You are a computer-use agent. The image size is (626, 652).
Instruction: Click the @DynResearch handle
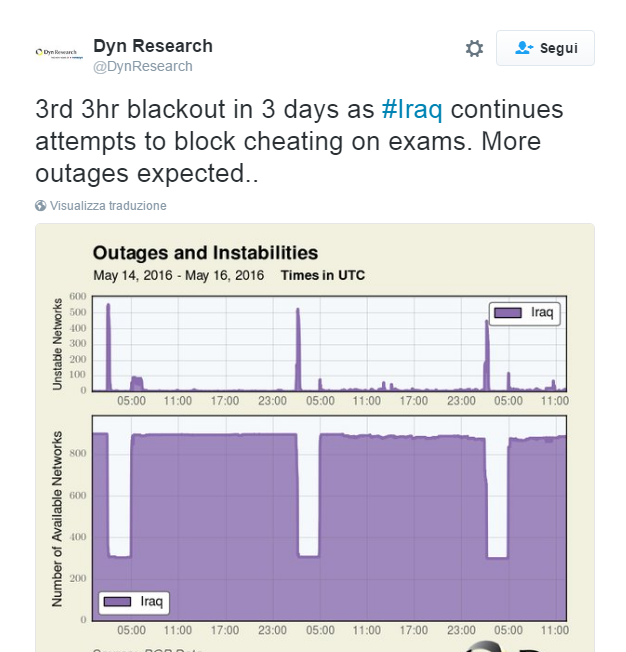coord(143,66)
